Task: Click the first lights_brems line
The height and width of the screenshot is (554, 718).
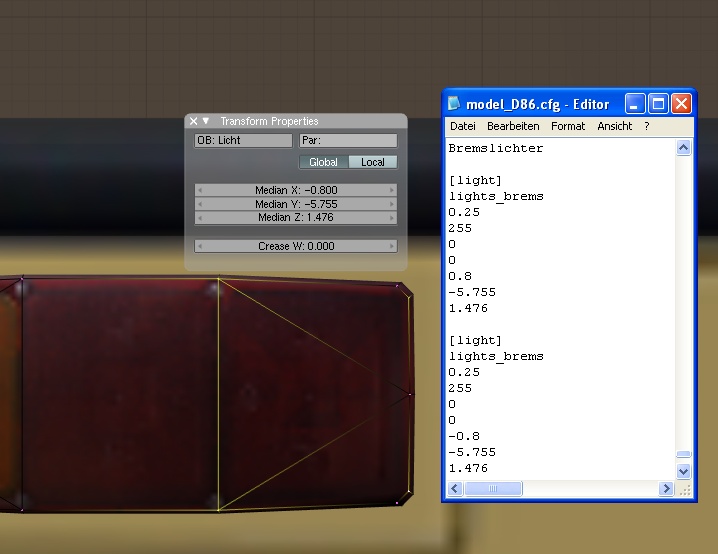Action: [x=496, y=196]
